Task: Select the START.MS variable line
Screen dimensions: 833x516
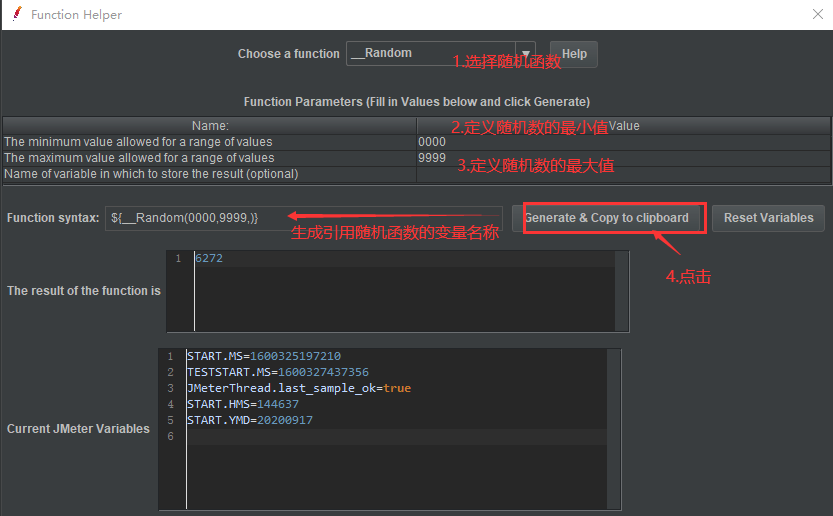Action: point(263,356)
